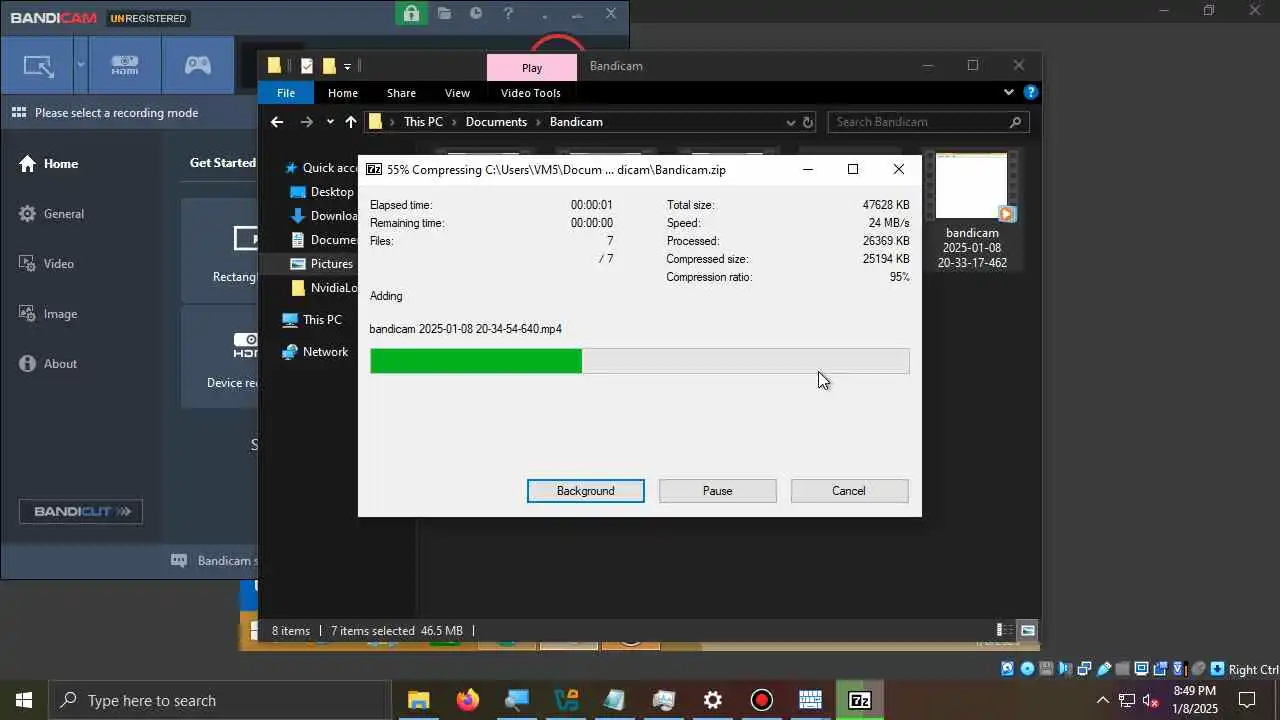The height and width of the screenshot is (720, 1280).
Task: Click the 7-Zip compression progress bar
Action: coord(640,361)
